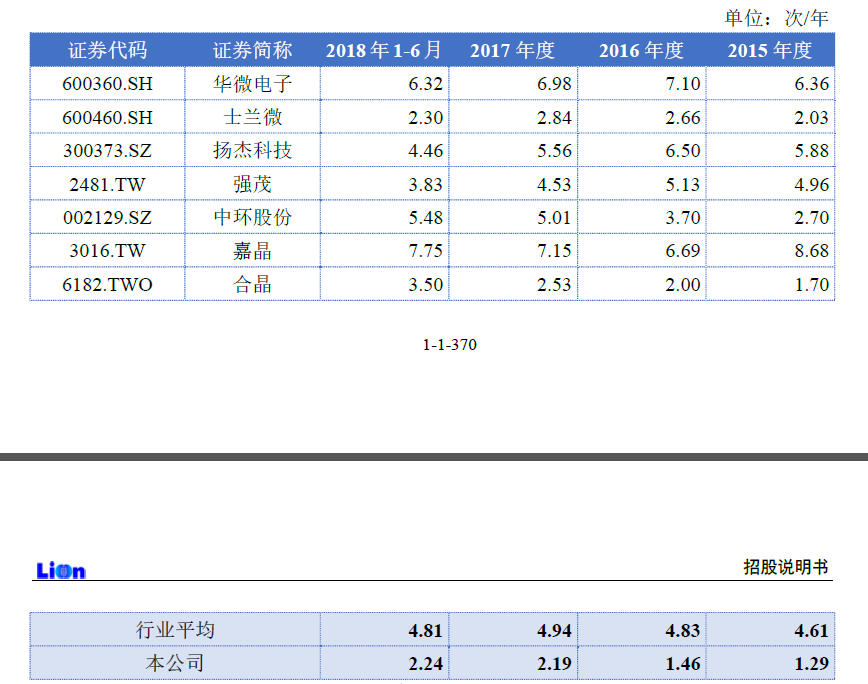Click industry average 2016 value 4.83
The image size is (868, 684).
(683, 630)
